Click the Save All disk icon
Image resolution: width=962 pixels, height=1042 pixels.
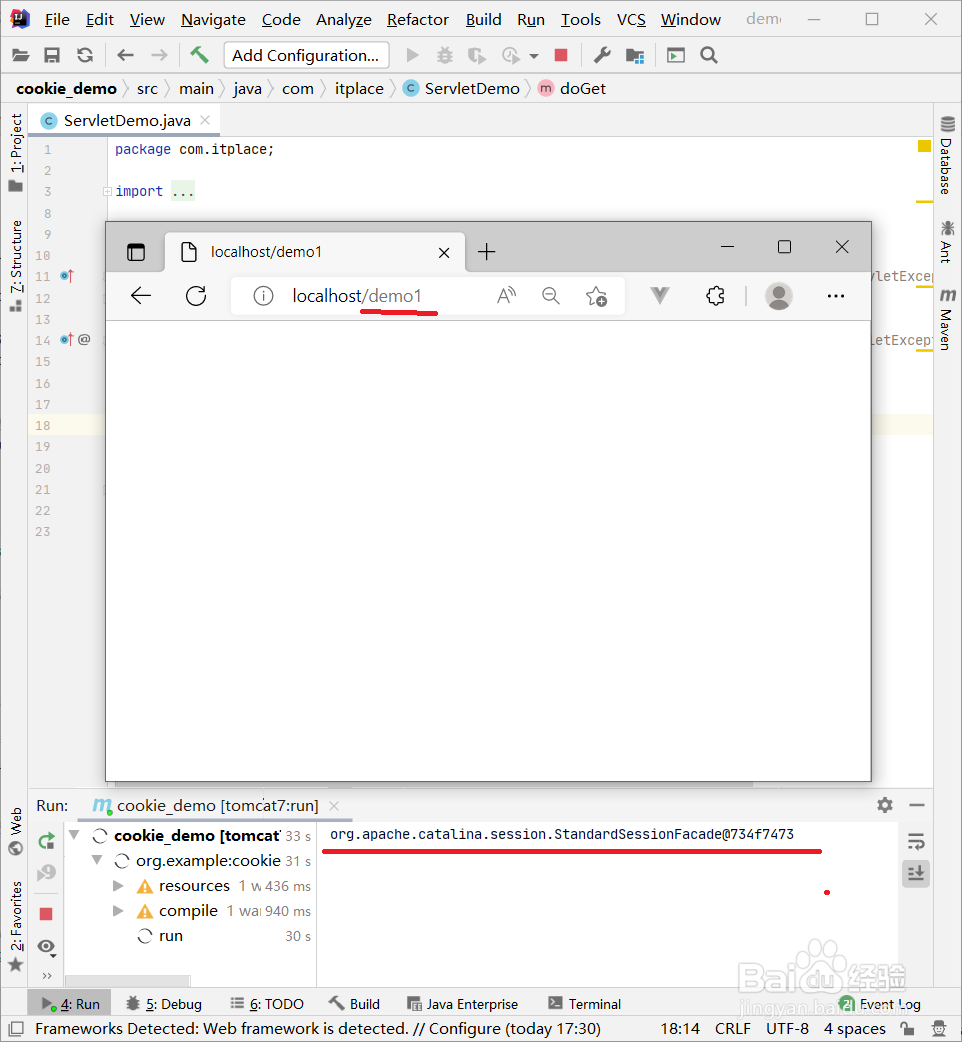click(x=52, y=55)
